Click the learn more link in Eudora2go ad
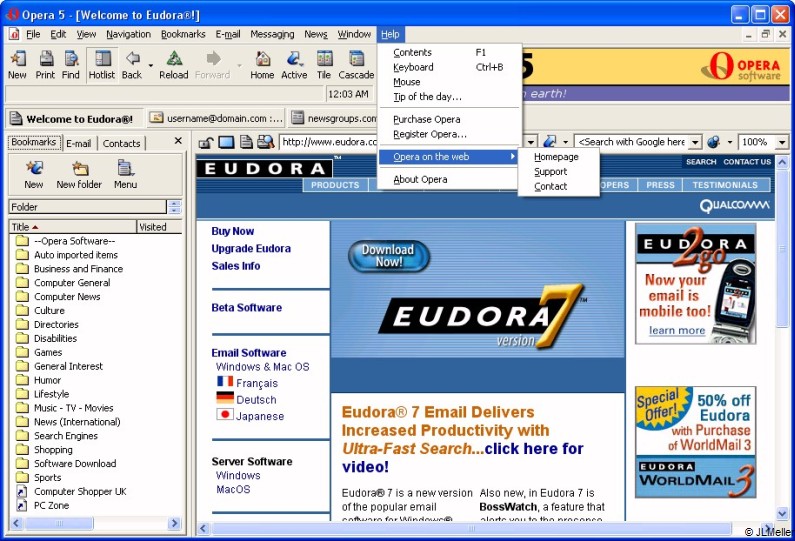 click(677, 330)
